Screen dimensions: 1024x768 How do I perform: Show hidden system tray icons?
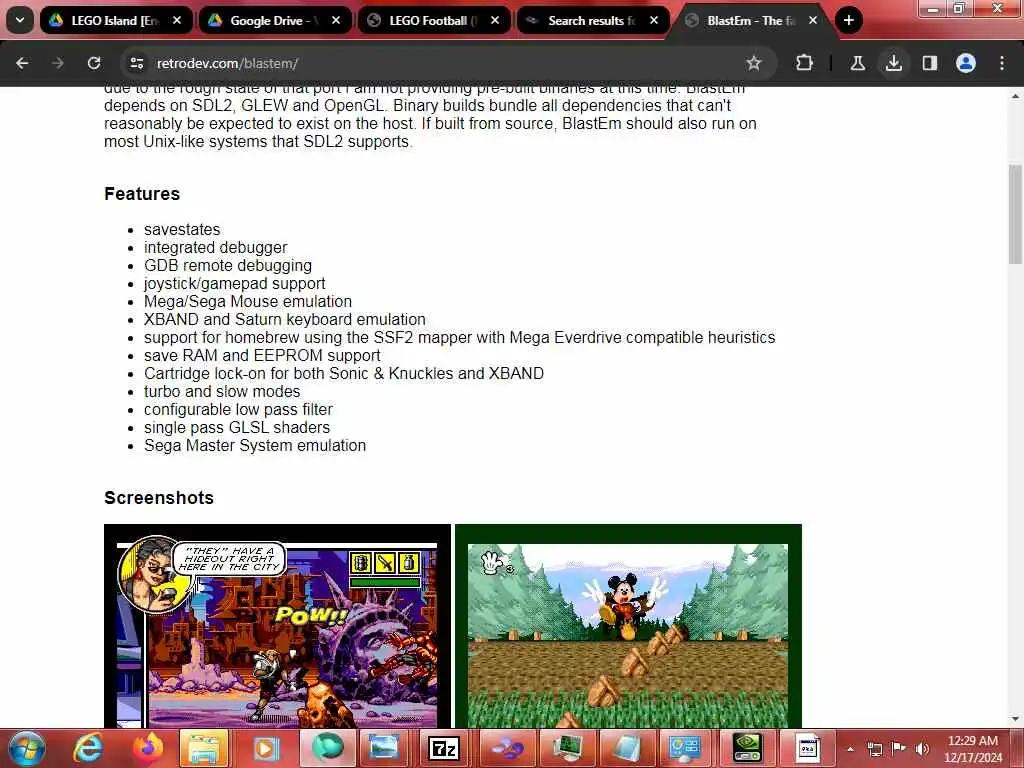point(850,748)
